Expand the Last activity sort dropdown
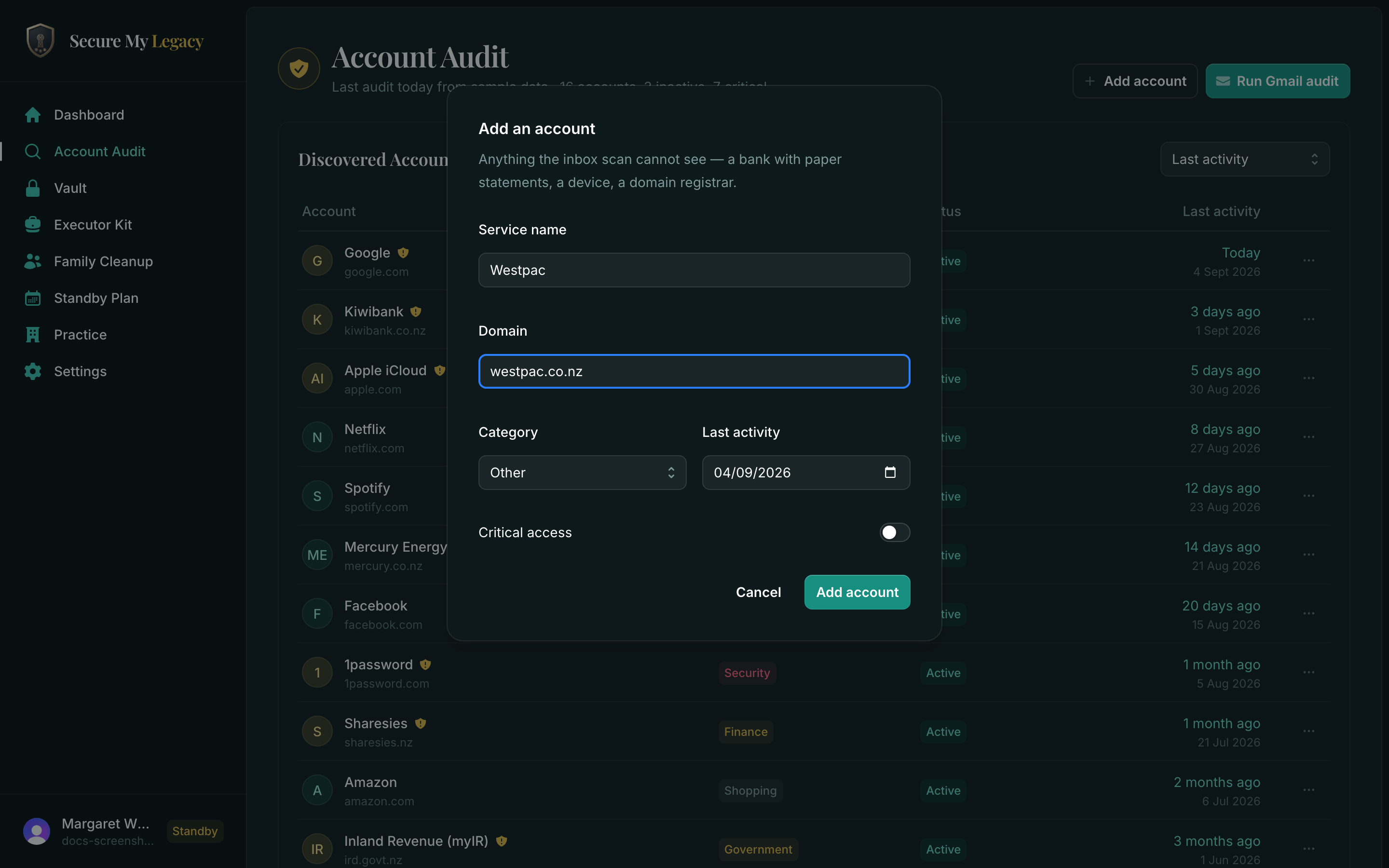The image size is (1389, 868). coord(1245,159)
